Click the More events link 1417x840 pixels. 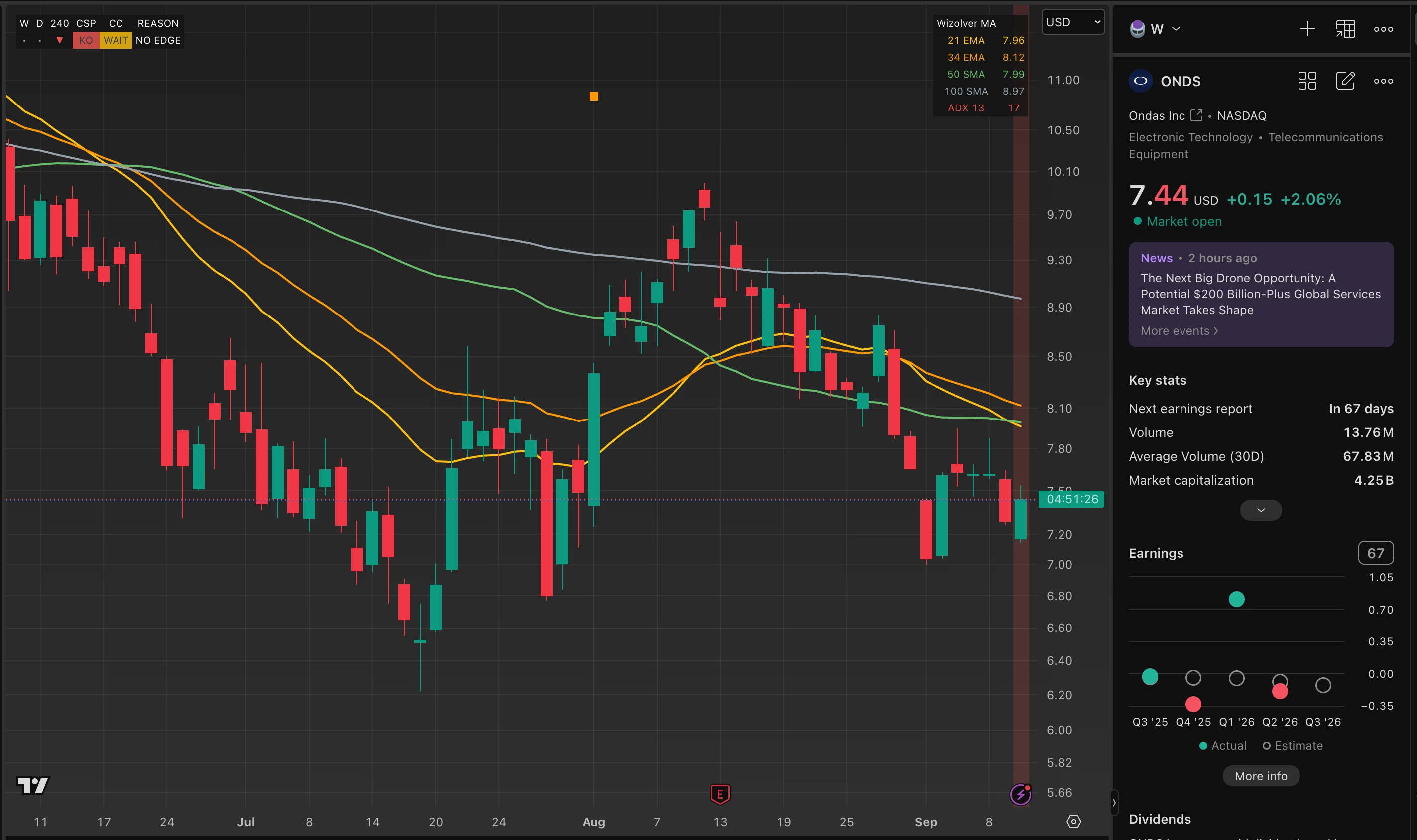click(x=1179, y=330)
